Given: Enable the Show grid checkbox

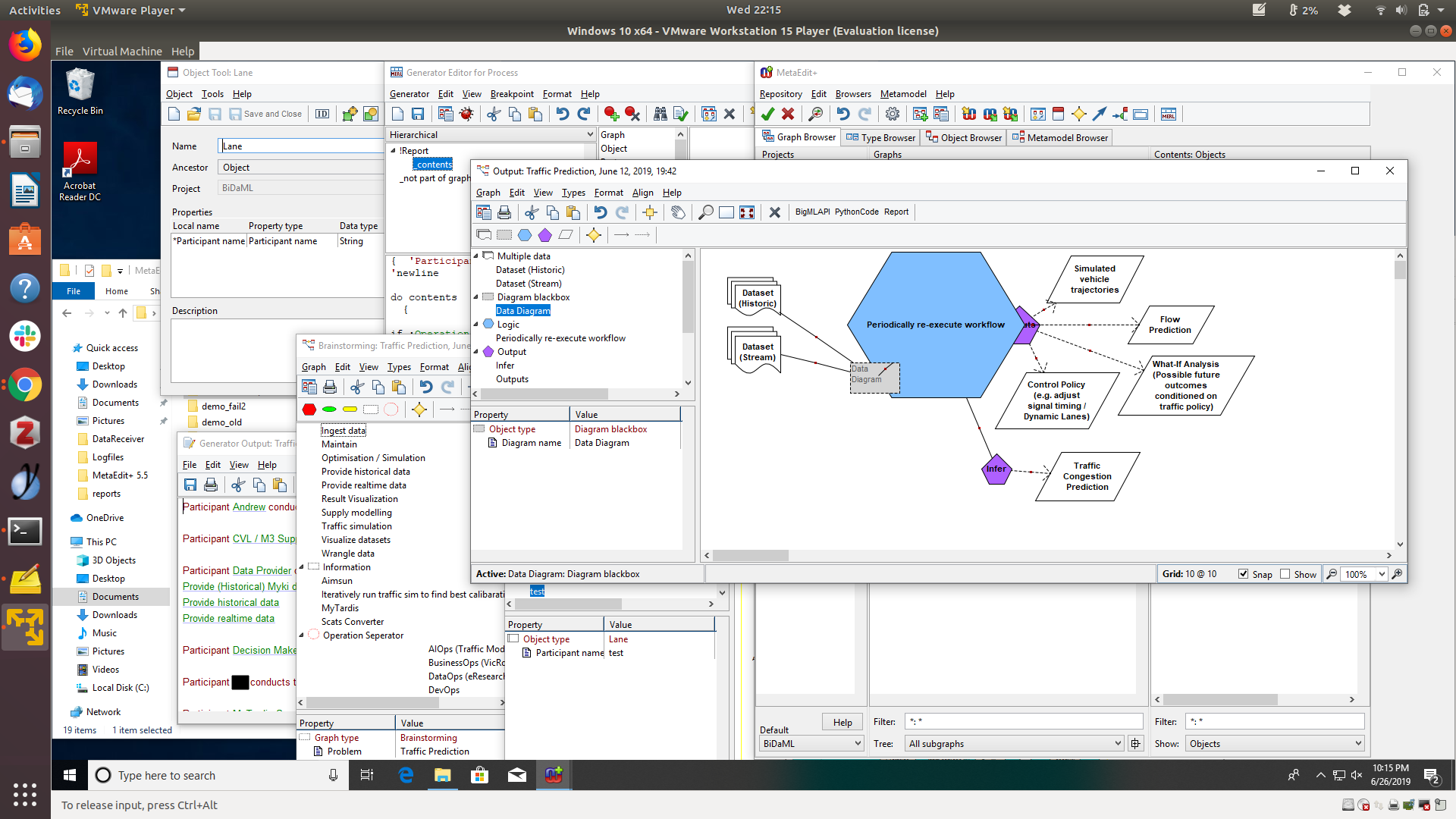Looking at the screenshot, I should (x=1285, y=574).
